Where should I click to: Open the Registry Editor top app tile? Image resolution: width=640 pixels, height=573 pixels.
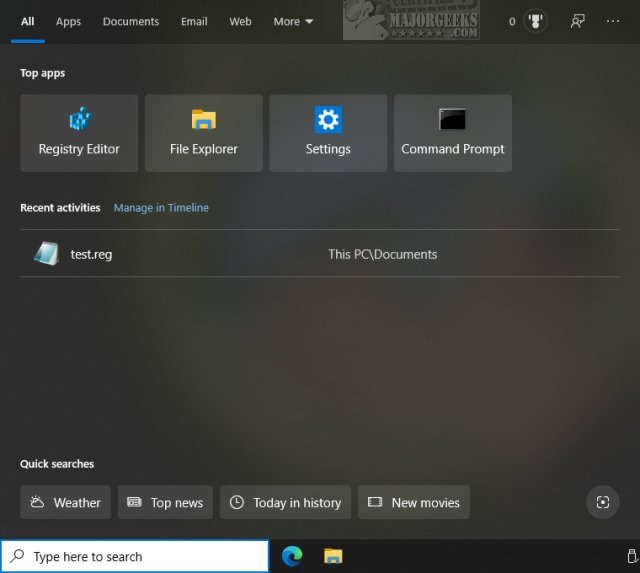click(79, 133)
